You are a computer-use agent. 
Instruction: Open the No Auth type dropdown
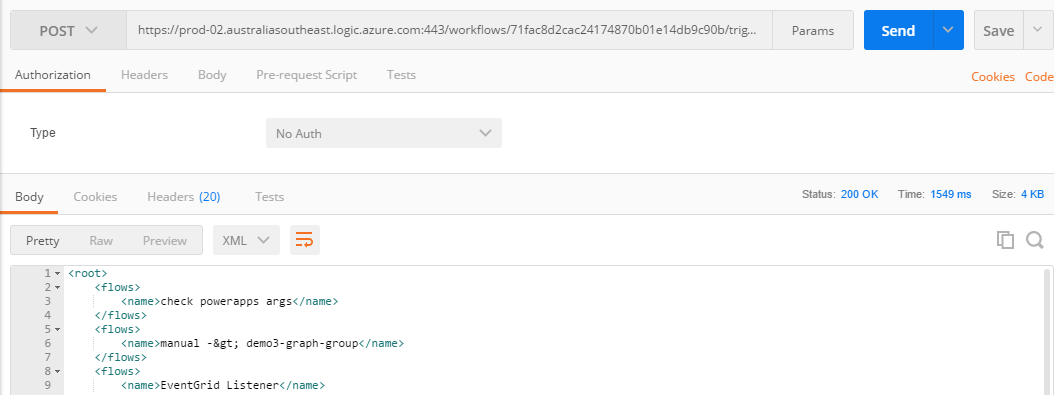[x=384, y=133]
